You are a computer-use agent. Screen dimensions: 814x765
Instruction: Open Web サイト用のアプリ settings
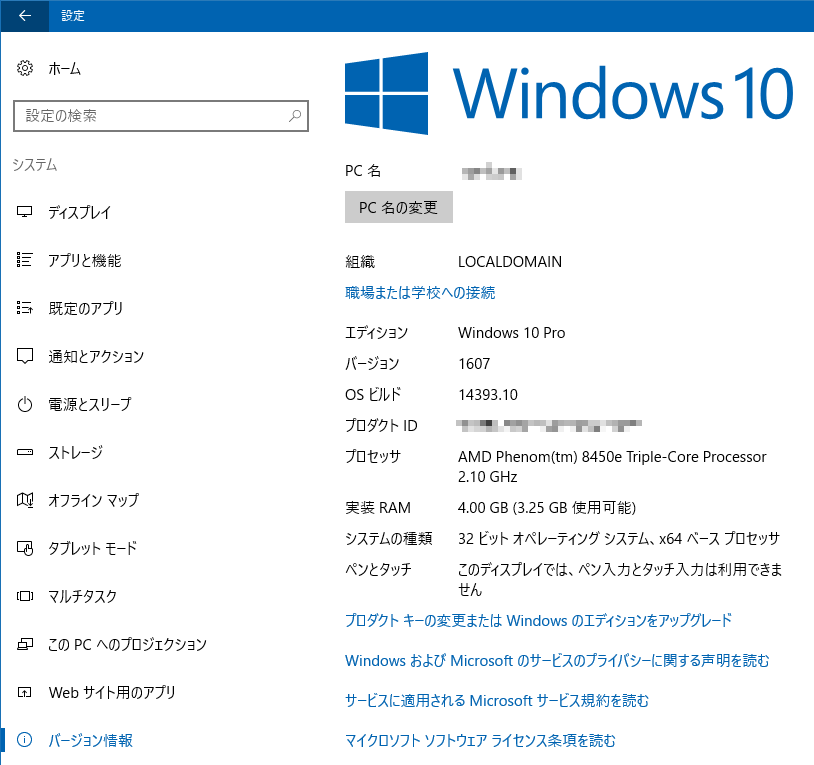coord(112,692)
